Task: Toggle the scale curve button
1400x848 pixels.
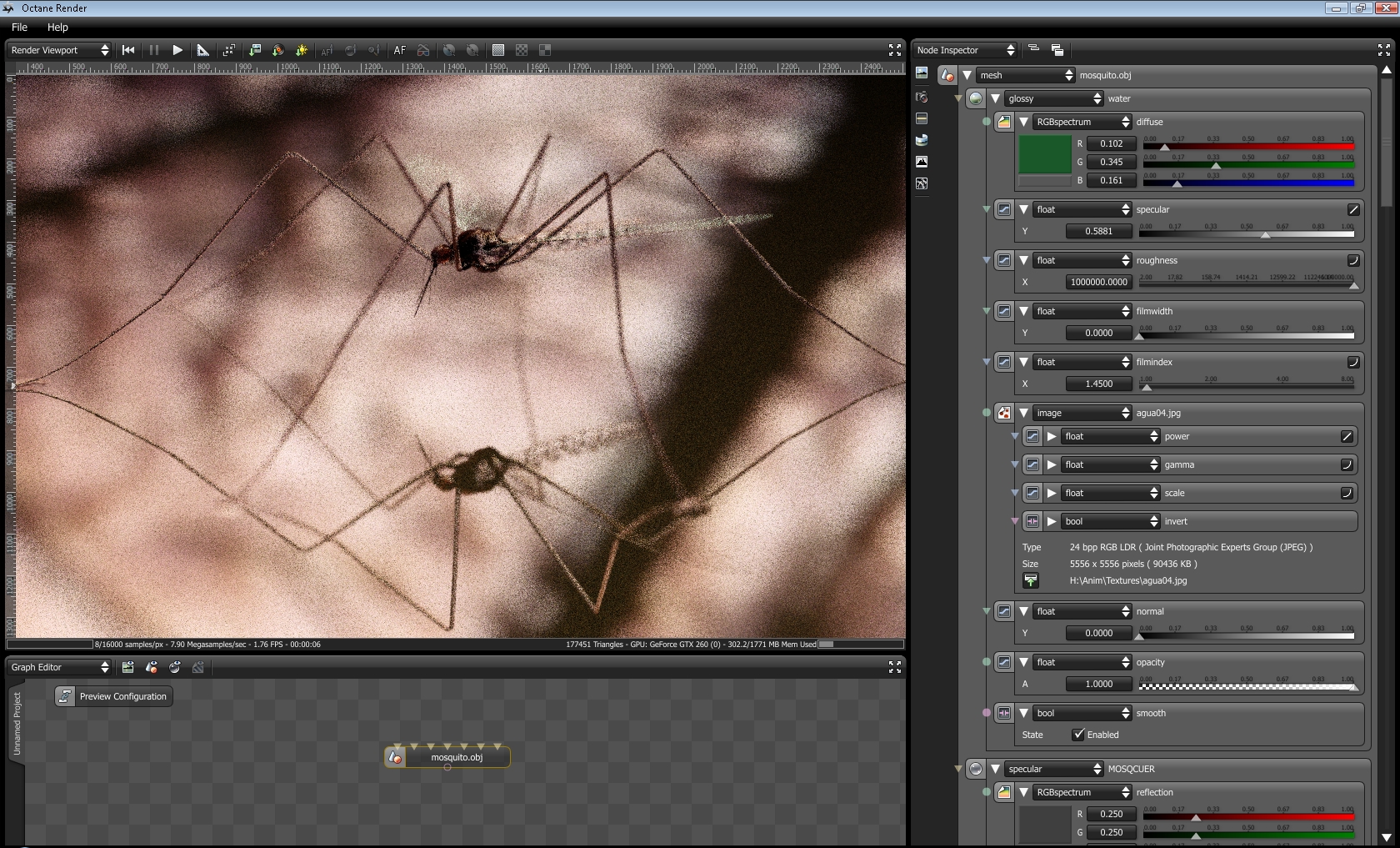Action: click(x=1347, y=493)
